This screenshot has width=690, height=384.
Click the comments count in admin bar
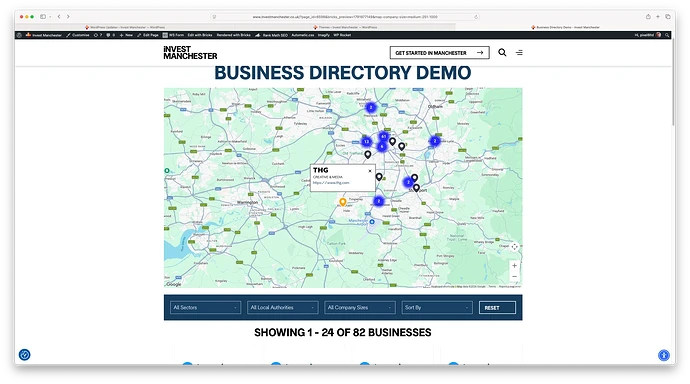click(110, 35)
